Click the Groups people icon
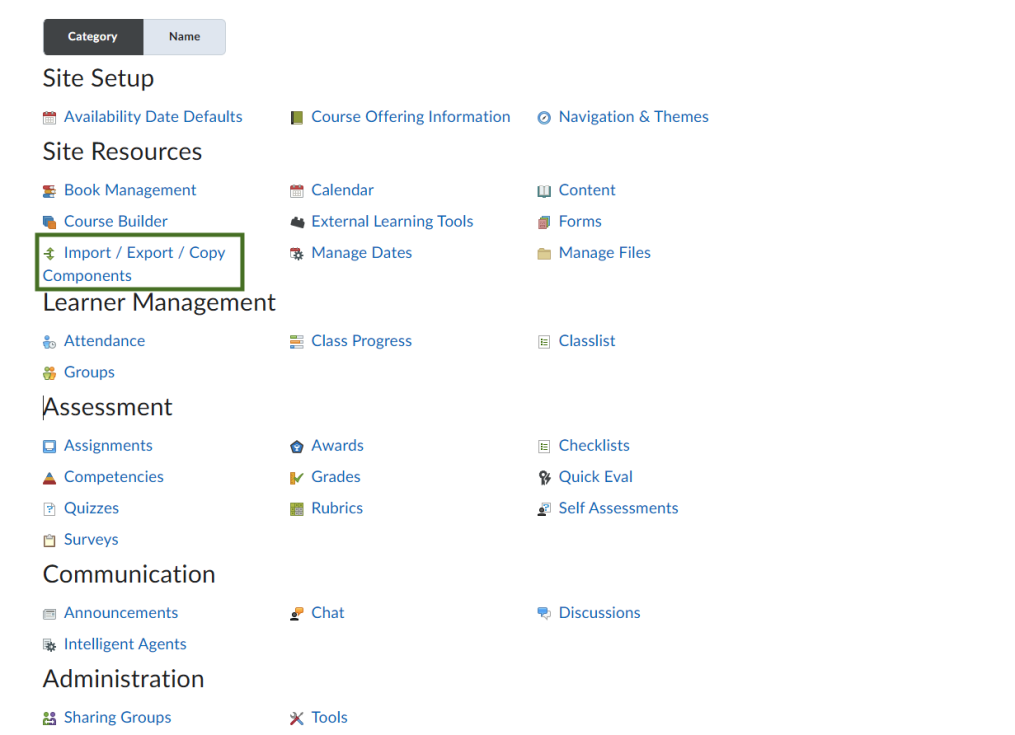 coord(49,373)
